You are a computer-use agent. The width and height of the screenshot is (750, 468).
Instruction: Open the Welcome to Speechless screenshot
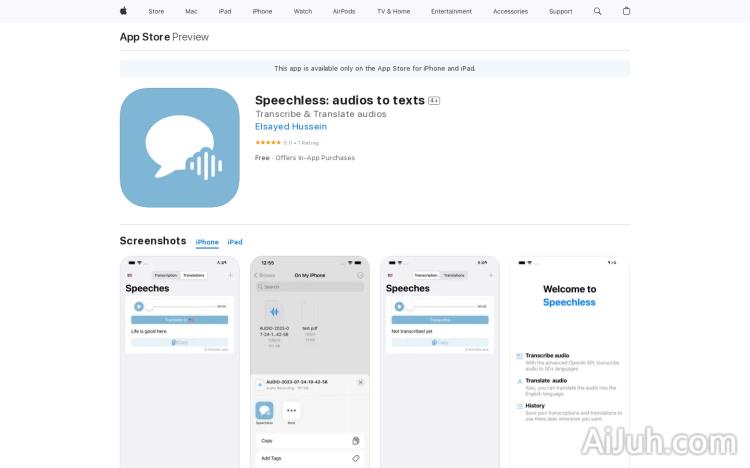[x=569, y=362]
